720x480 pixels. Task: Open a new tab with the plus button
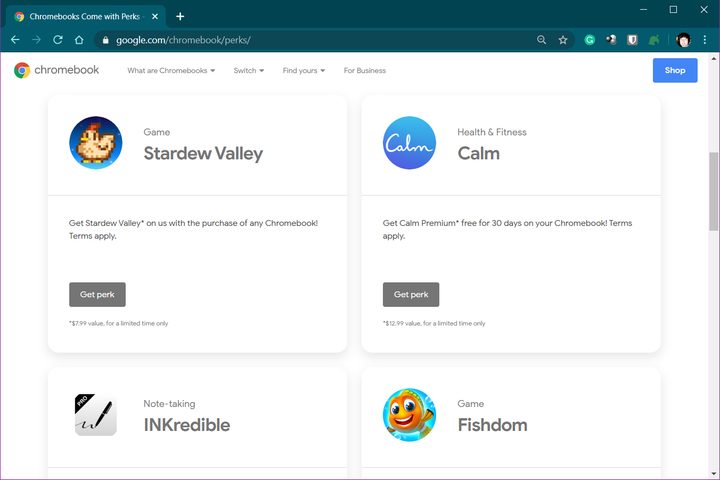point(180,17)
